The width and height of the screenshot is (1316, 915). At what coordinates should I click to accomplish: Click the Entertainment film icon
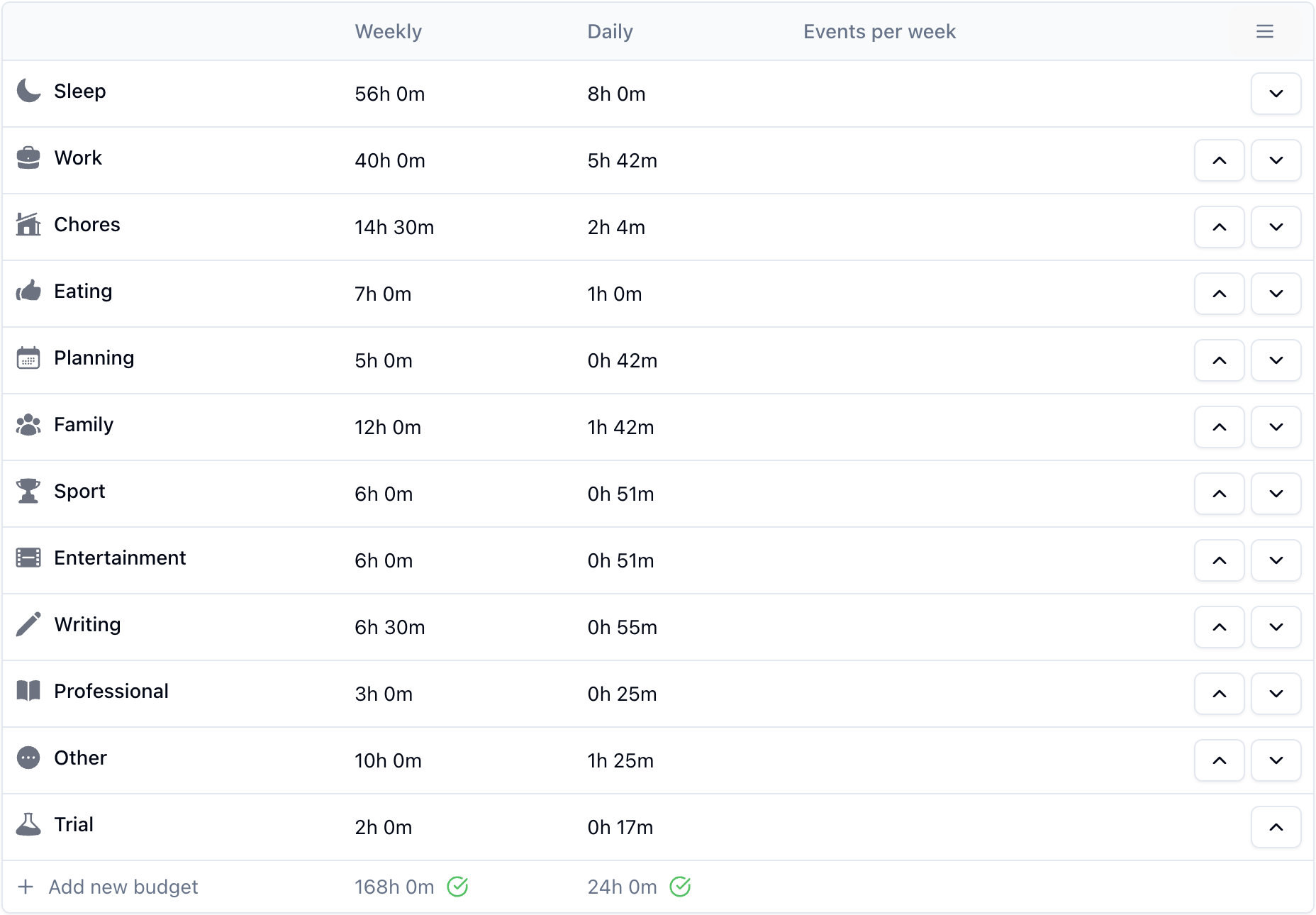tap(28, 558)
